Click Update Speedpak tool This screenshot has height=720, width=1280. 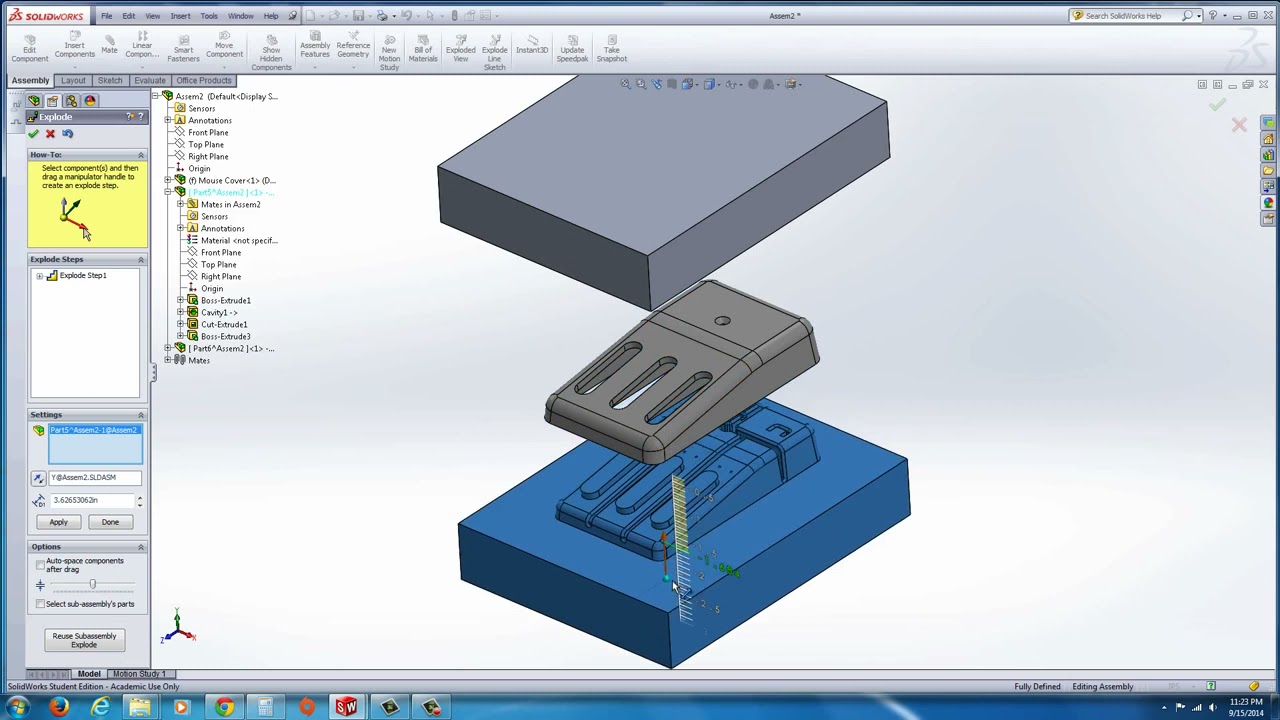tap(572, 49)
